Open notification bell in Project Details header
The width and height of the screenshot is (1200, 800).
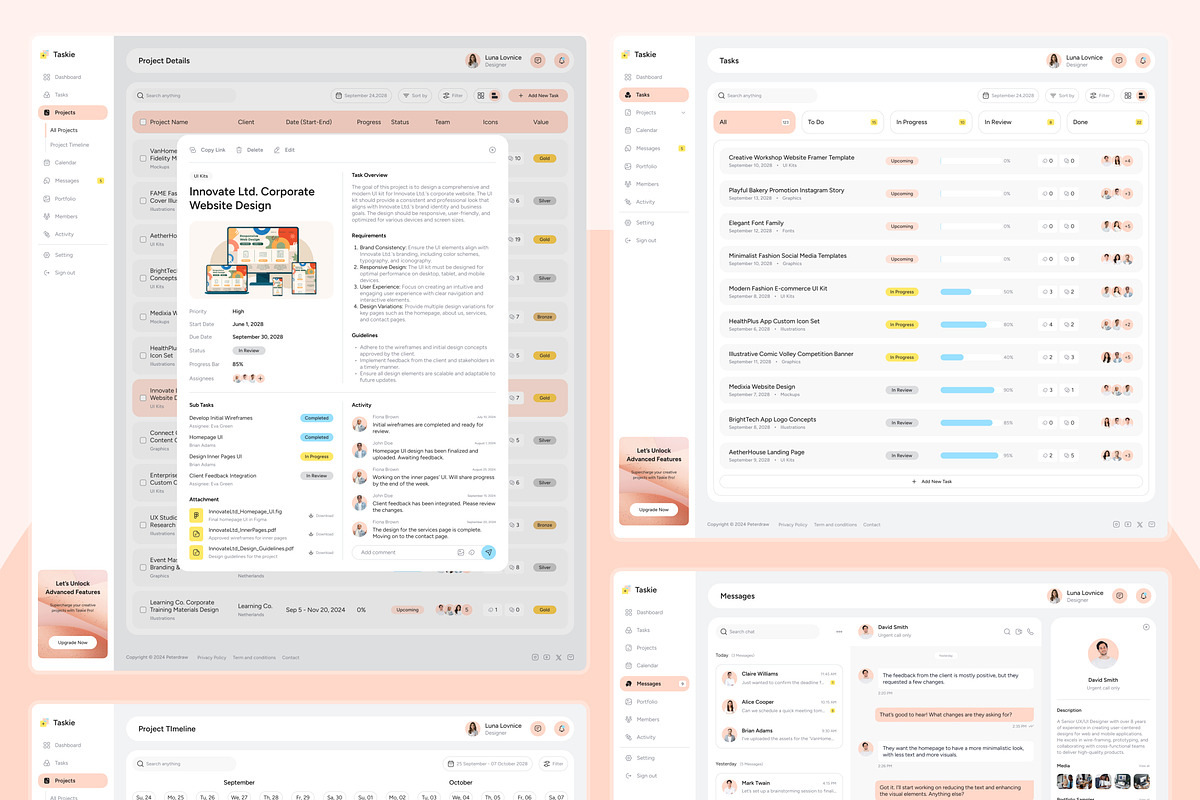(562, 61)
